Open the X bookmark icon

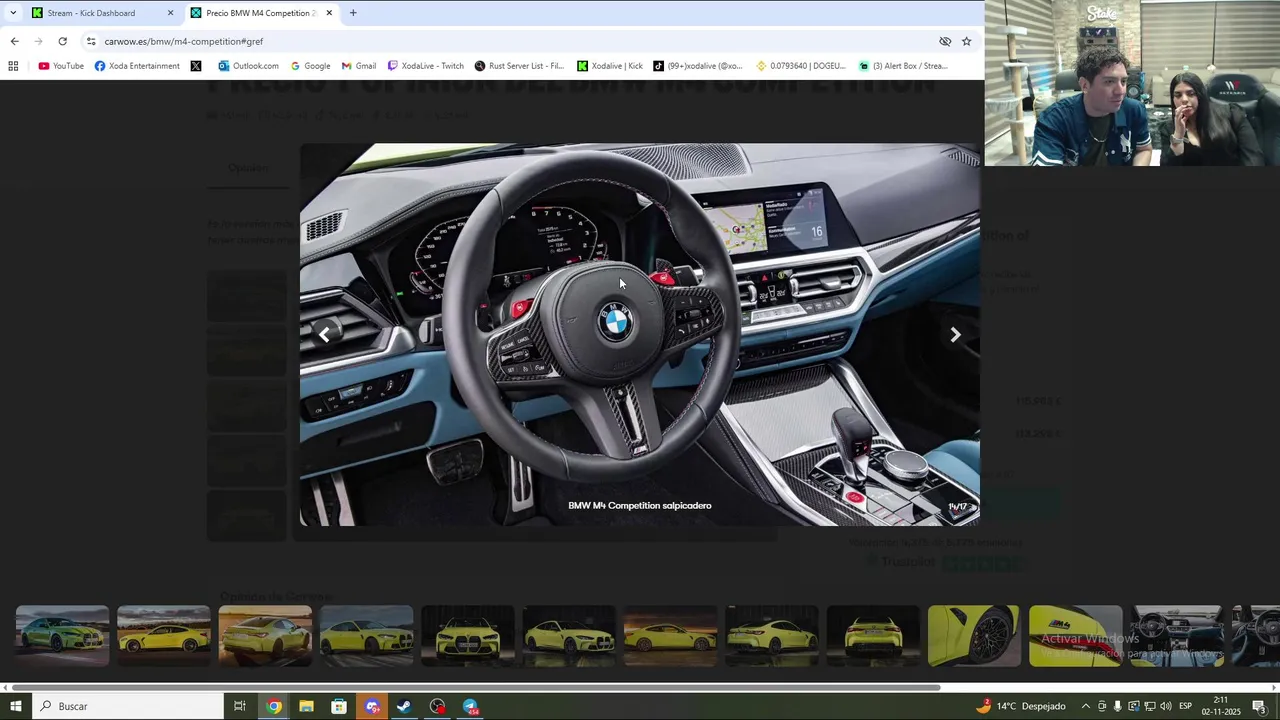(x=196, y=66)
